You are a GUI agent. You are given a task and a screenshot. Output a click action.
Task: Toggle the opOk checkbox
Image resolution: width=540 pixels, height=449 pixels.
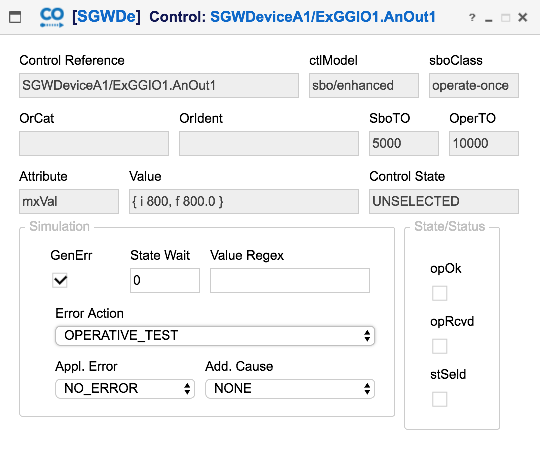pyautogui.click(x=439, y=293)
